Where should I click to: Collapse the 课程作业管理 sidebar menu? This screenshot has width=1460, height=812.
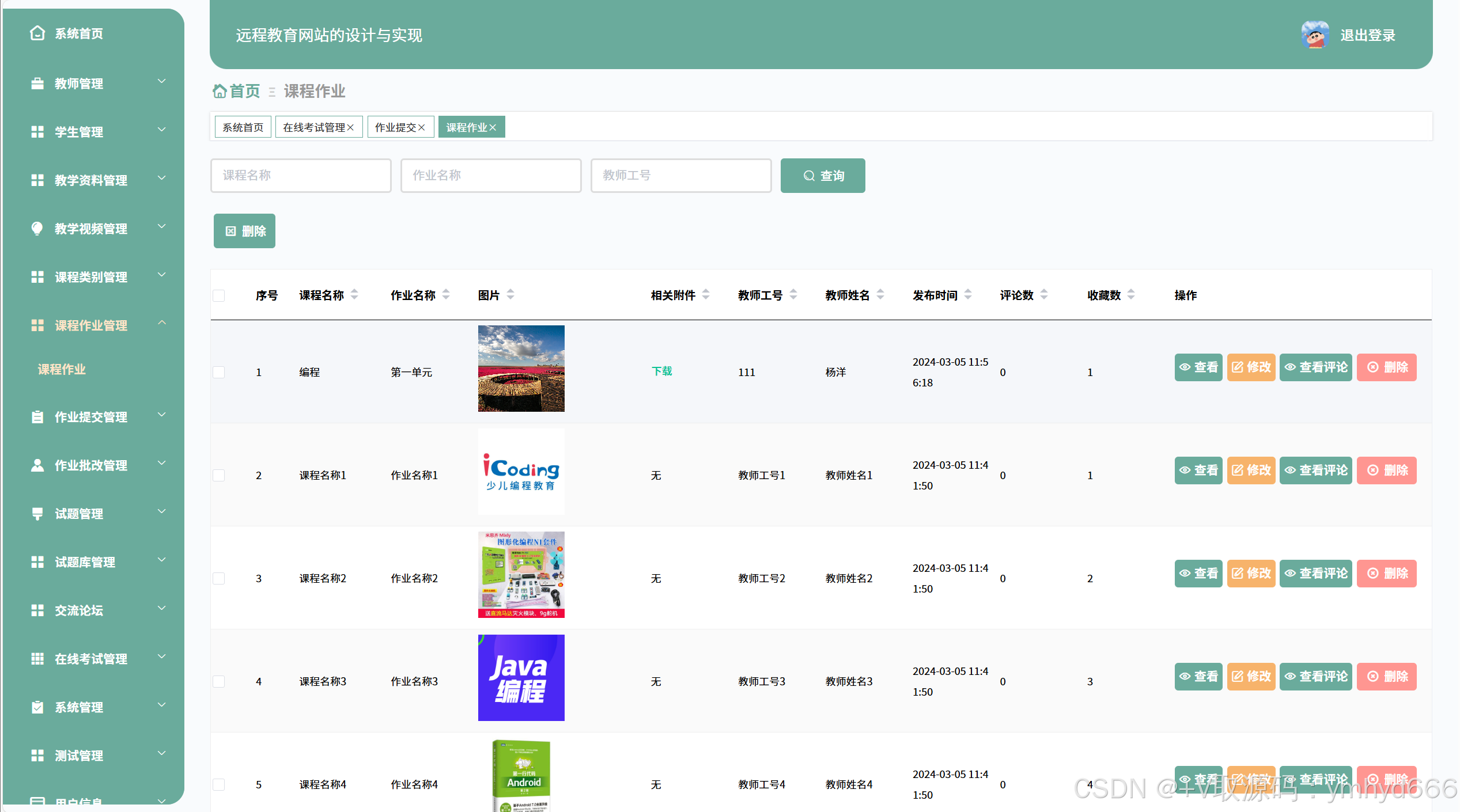tap(92, 325)
